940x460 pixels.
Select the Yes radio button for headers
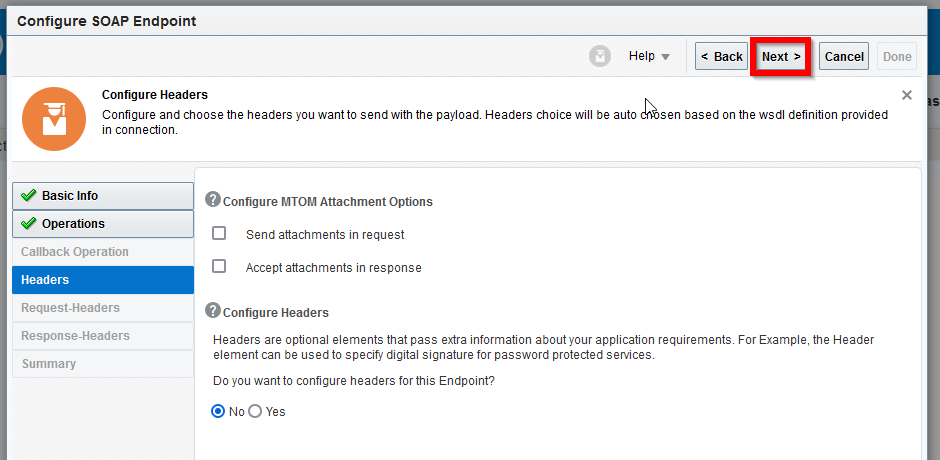pos(255,411)
